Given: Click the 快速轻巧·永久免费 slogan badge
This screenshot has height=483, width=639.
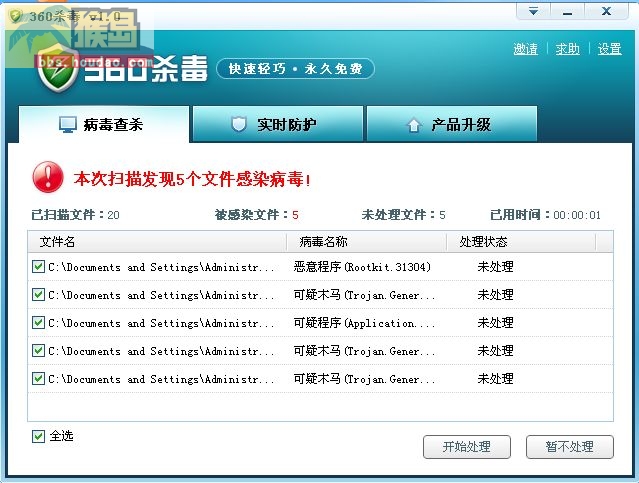Looking at the screenshot, I should pos(295,68).
